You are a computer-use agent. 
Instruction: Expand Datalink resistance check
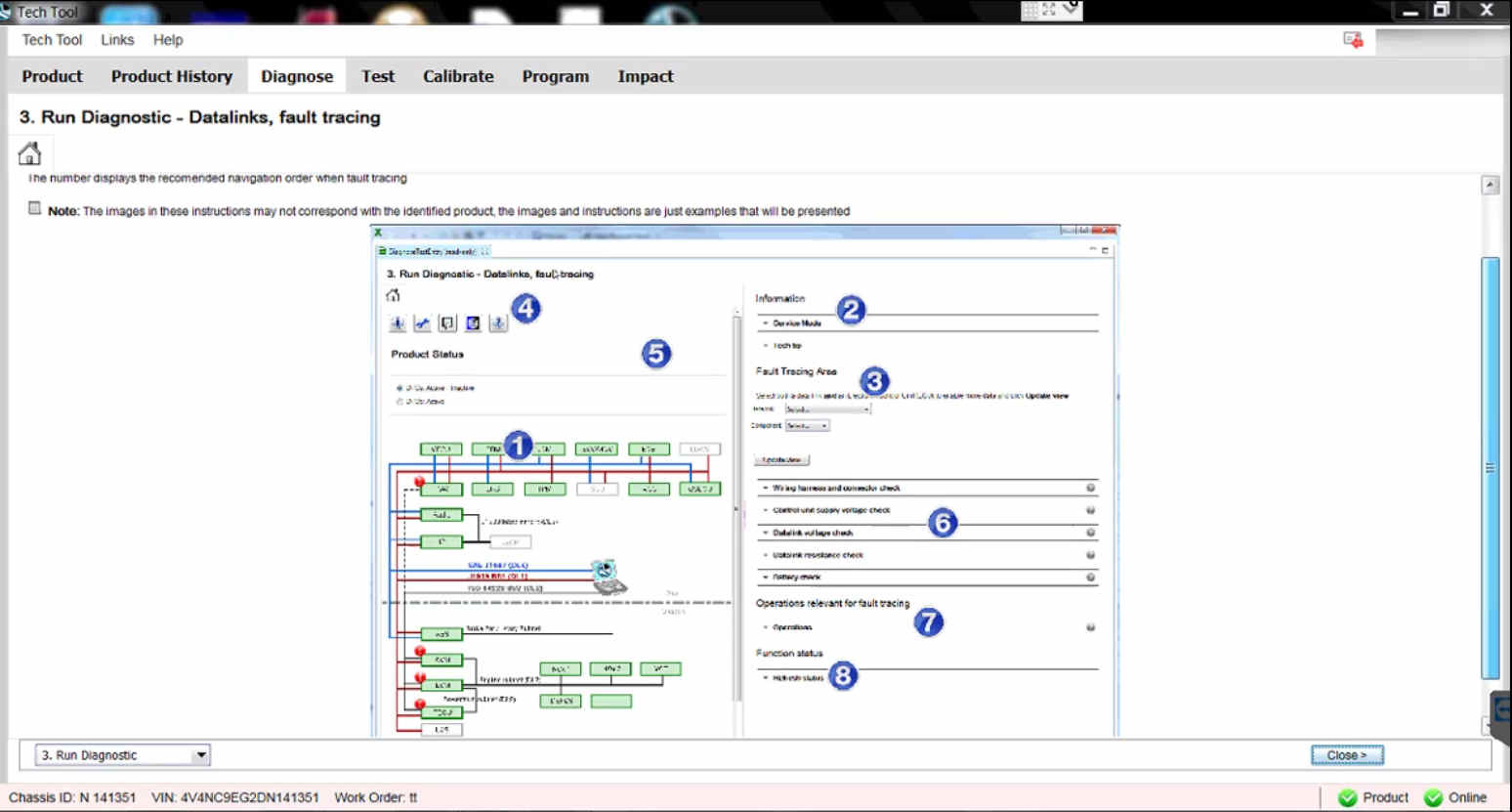(766, 555)
